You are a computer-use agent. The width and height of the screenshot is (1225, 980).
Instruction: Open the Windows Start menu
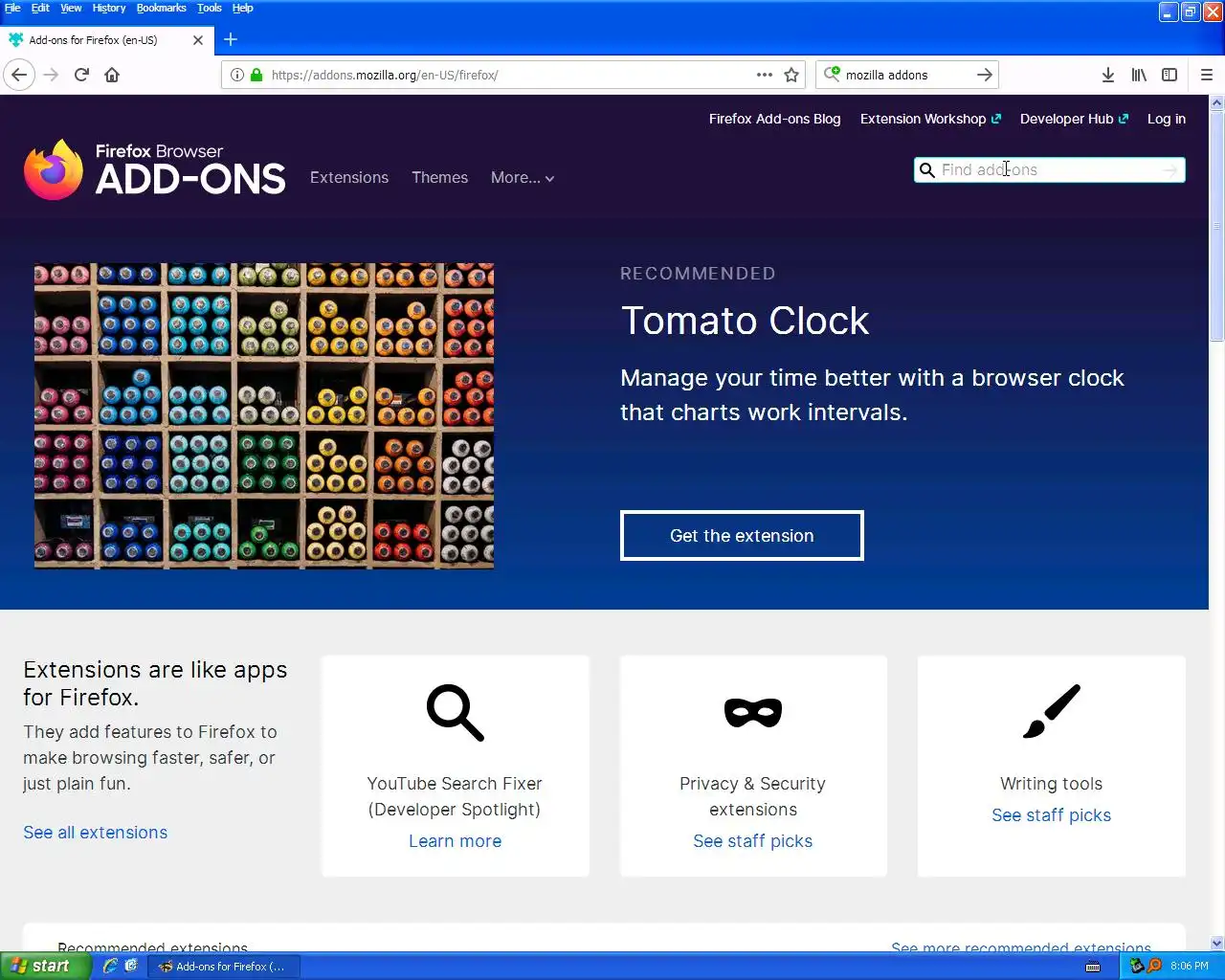45,966
